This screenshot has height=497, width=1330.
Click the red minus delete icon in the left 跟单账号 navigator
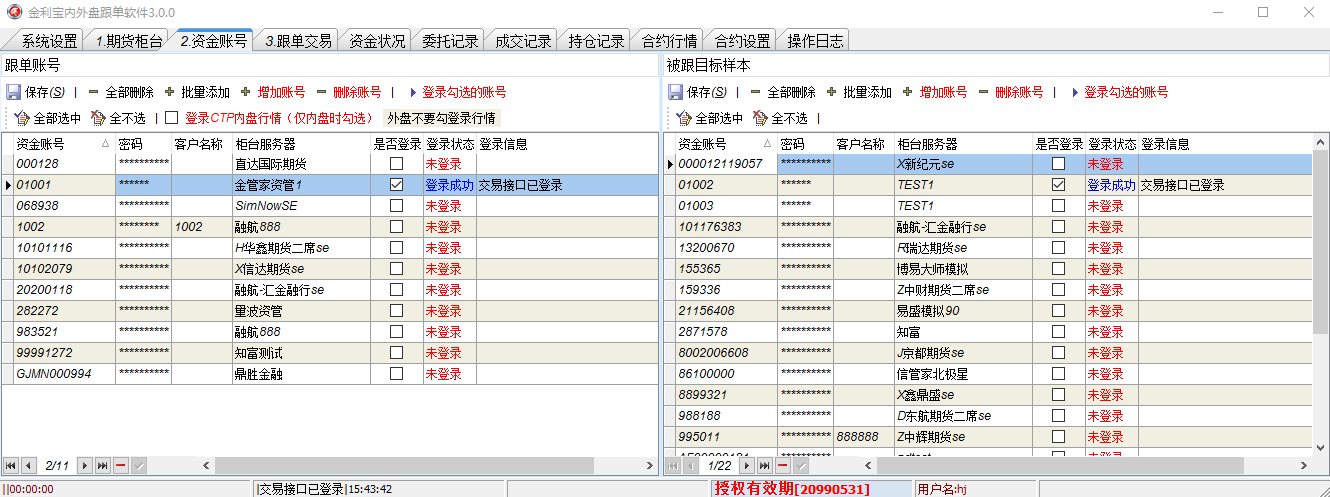click(x=121, y=466)
